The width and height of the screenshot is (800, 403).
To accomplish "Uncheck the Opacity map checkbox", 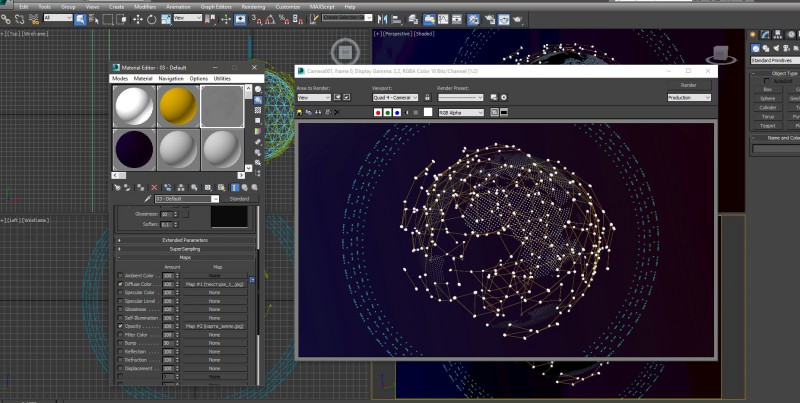I will (120, 326).
